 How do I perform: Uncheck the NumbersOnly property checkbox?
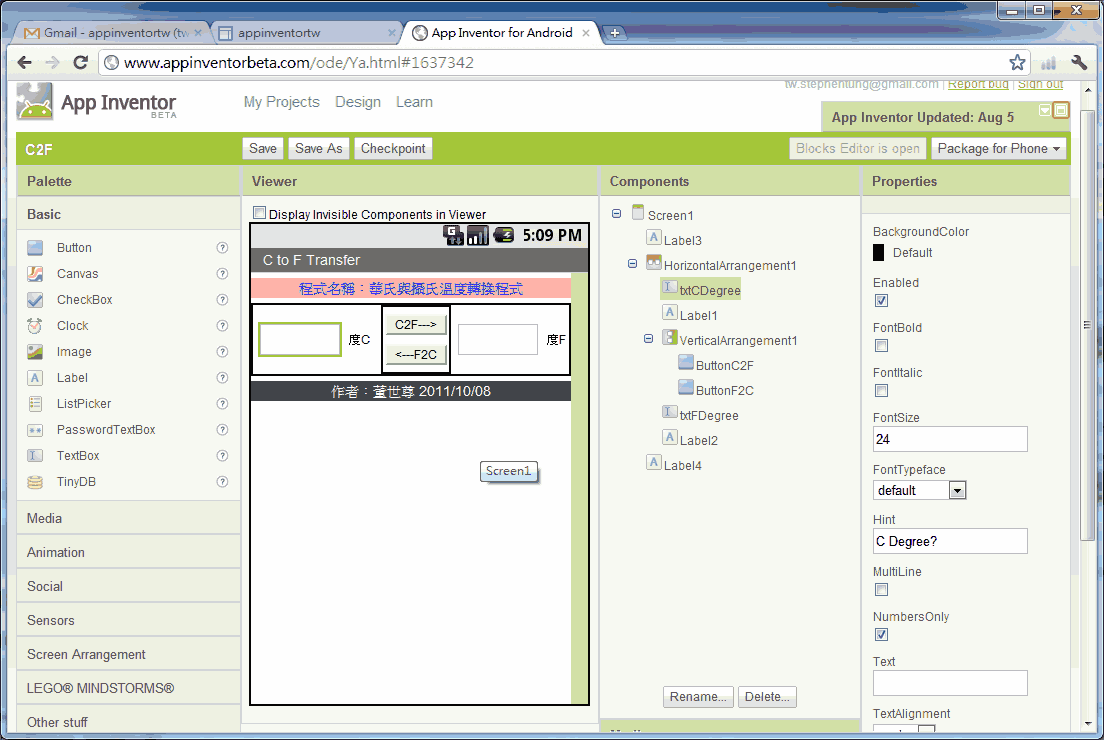[881, 635]
